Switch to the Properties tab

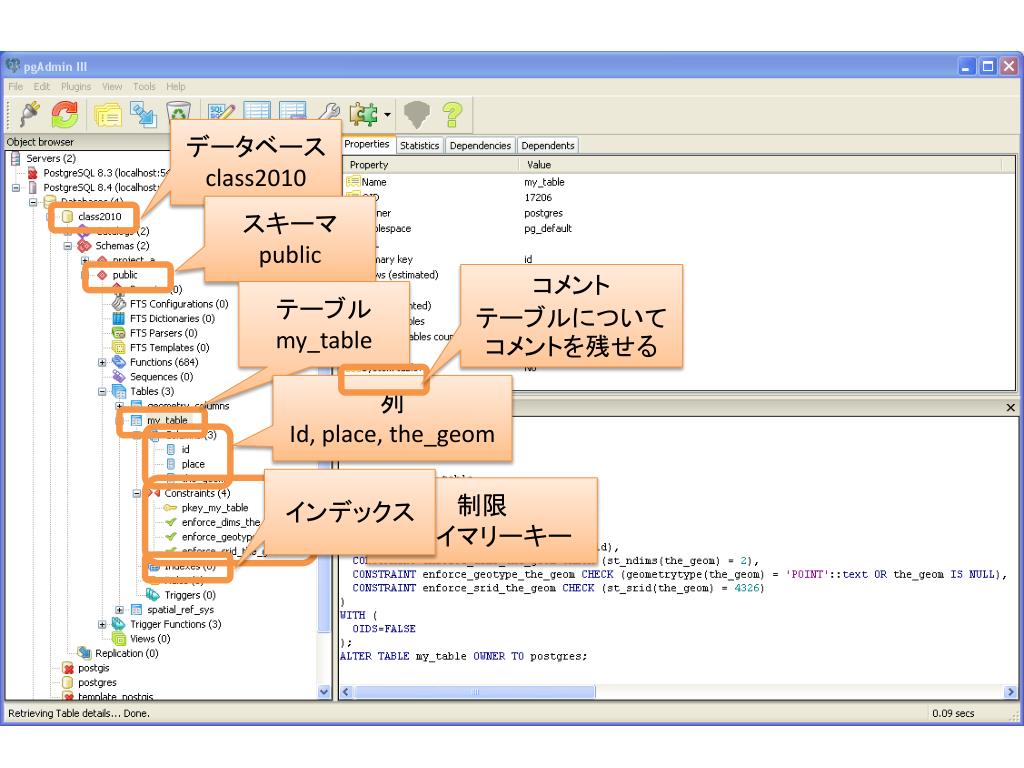[366, 144]
